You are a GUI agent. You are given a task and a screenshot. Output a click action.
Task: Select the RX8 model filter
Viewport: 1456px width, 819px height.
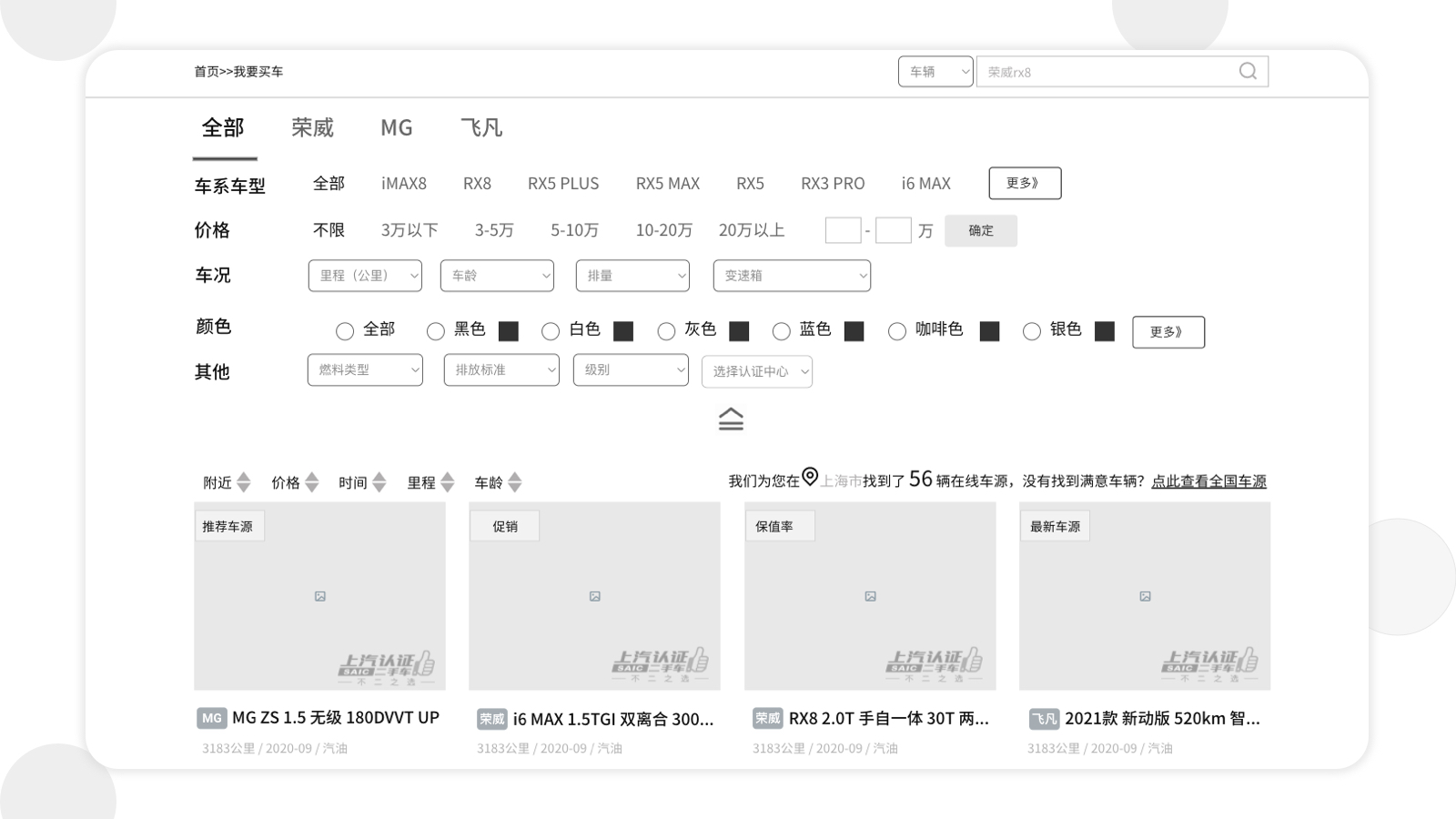pyautogui.click(x=477, y=183)
